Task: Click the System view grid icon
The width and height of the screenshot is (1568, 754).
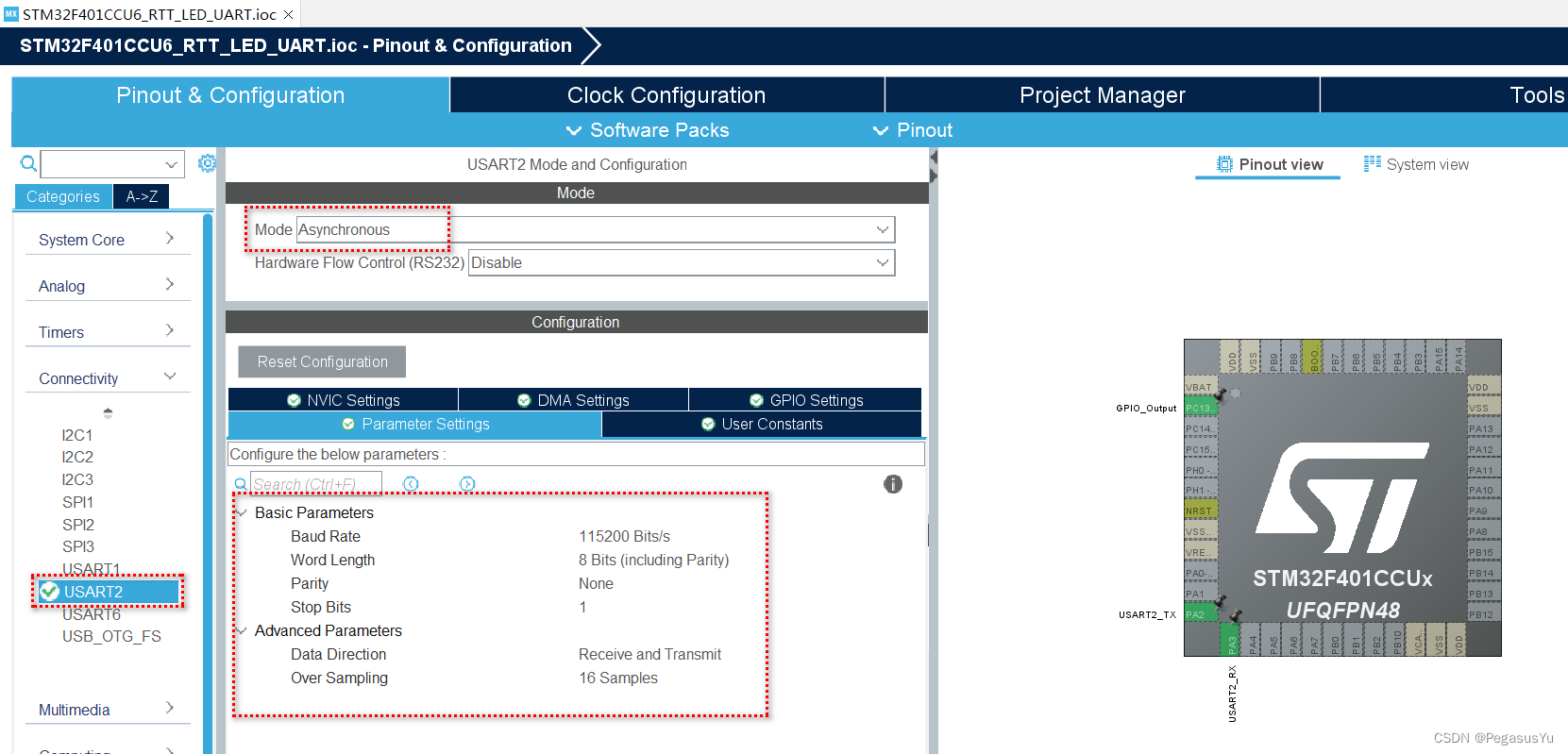Action: click(1373, 163)
